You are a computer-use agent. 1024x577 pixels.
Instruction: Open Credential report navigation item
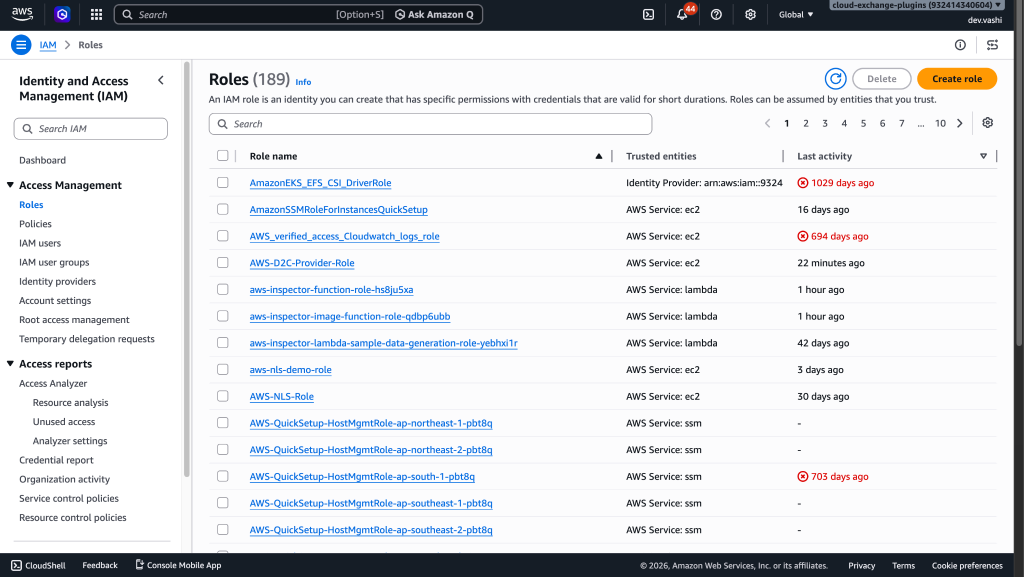point(56,460)
